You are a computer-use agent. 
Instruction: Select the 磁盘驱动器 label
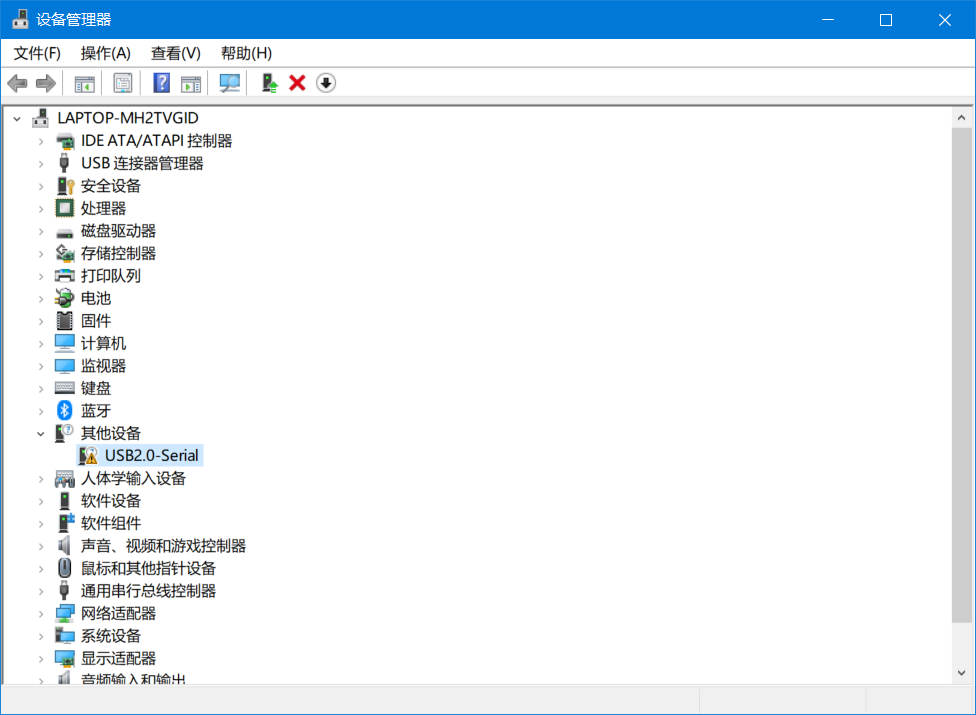click(118, 231)
